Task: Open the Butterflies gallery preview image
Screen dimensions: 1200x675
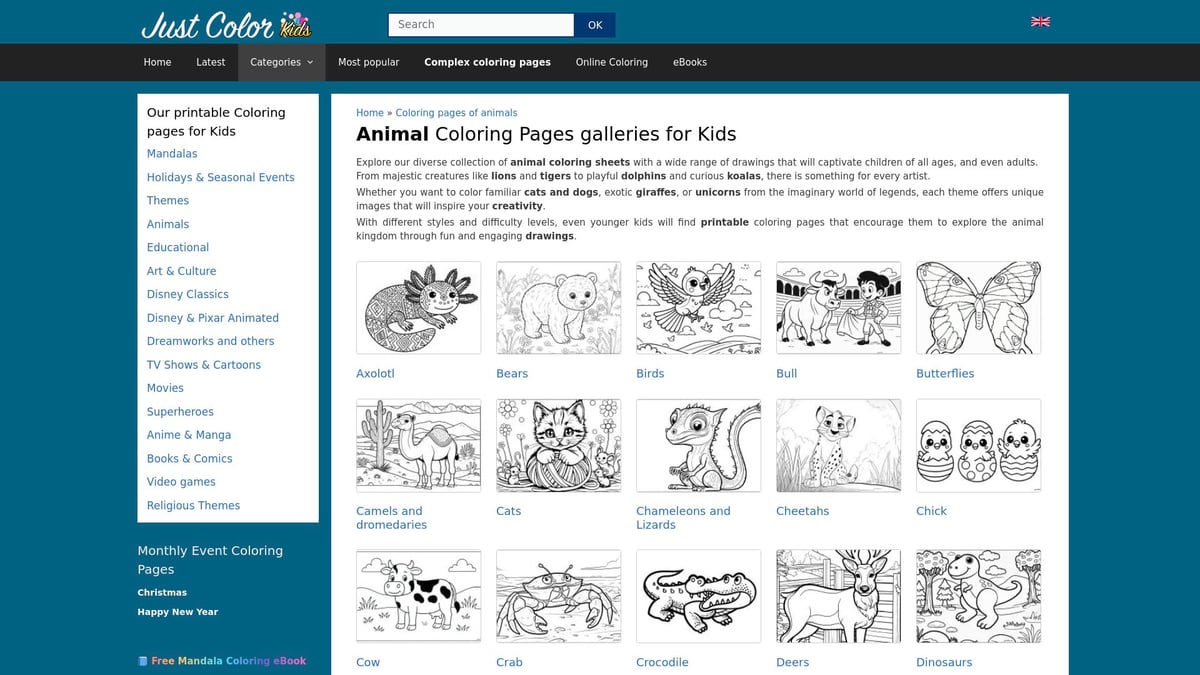Action: pos(978,307)
